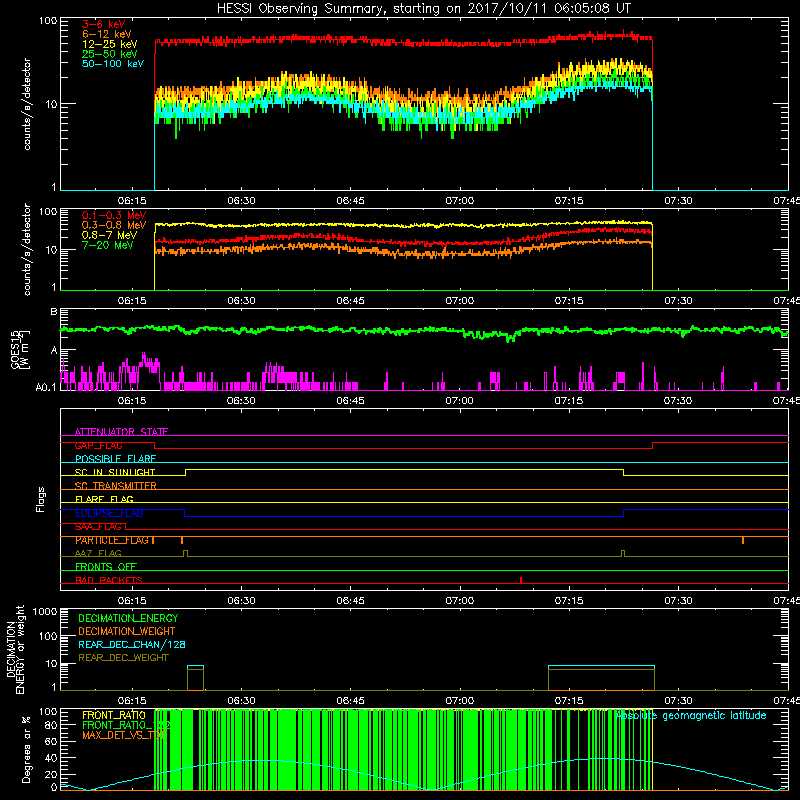
Task: Select the green 7-20 MeV legend label
Action: point(108,245)
